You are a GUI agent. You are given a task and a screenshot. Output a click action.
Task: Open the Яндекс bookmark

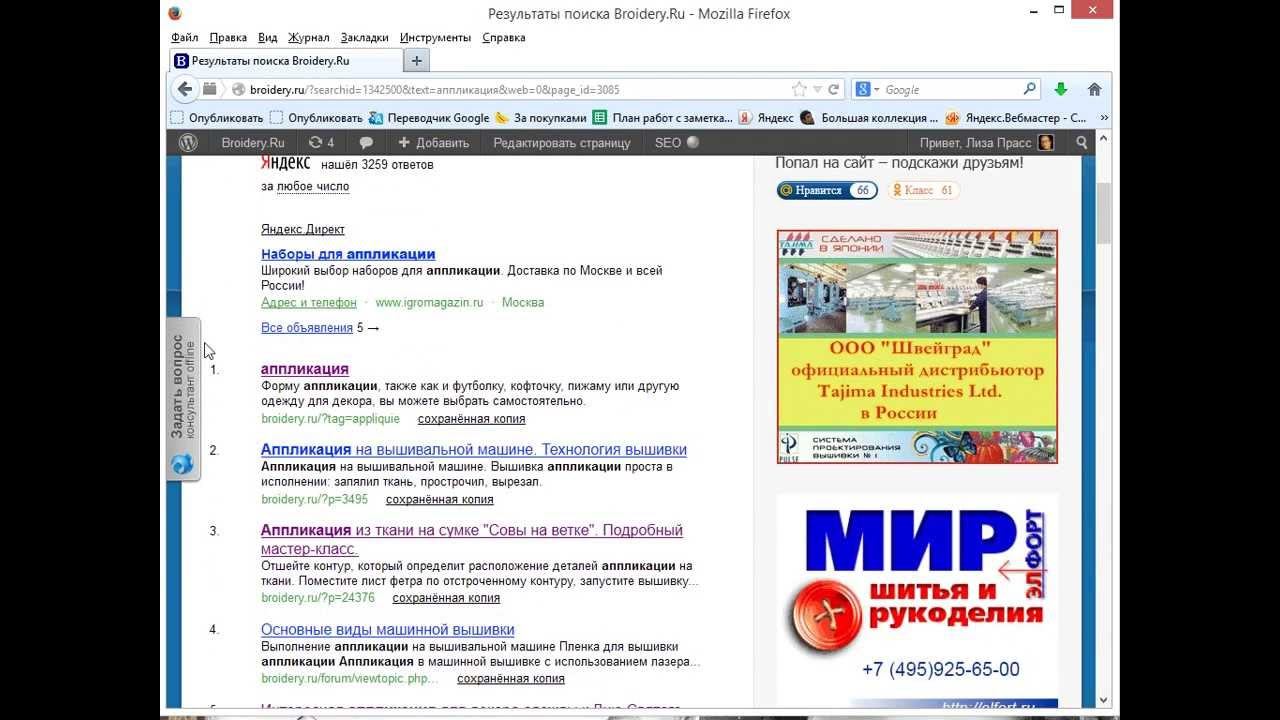[x=766, y=117]
